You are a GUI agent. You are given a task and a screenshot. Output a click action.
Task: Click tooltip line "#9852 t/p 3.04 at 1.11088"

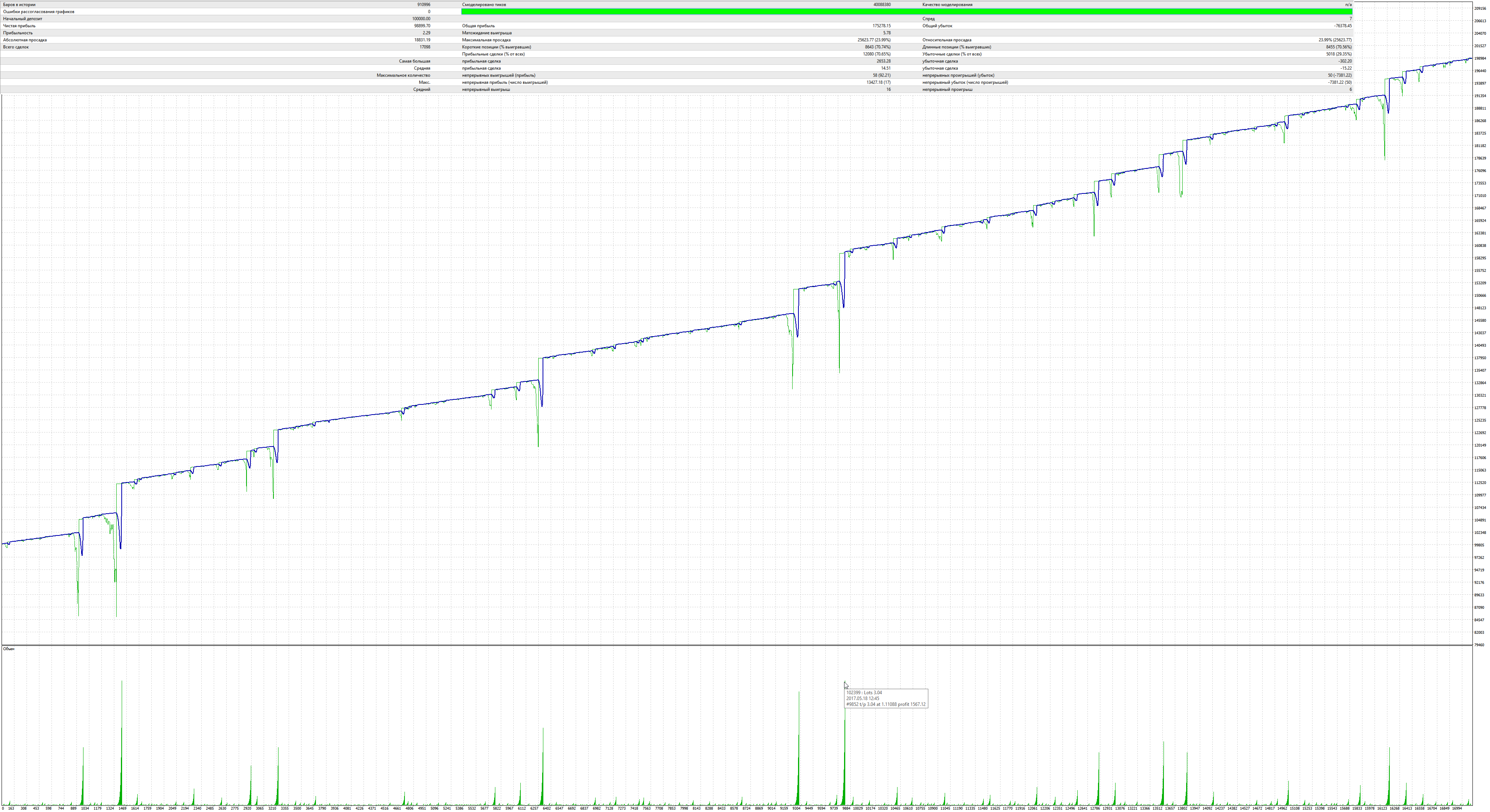tap(871, 704)
